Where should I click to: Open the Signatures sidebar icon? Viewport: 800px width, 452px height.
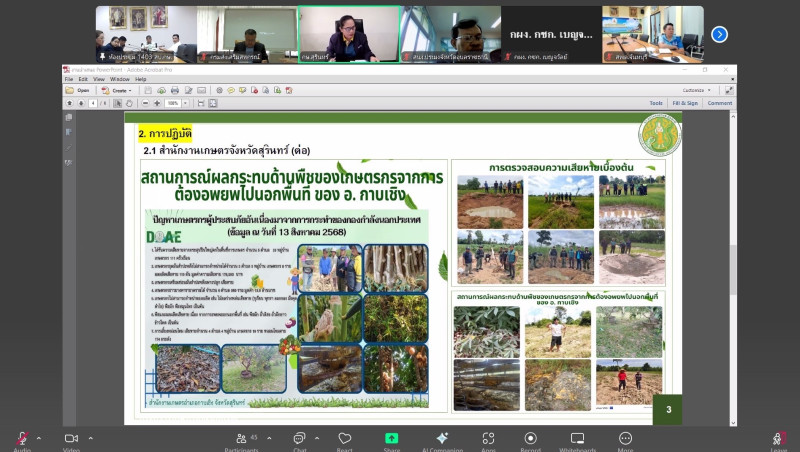(x=68, y=163)
